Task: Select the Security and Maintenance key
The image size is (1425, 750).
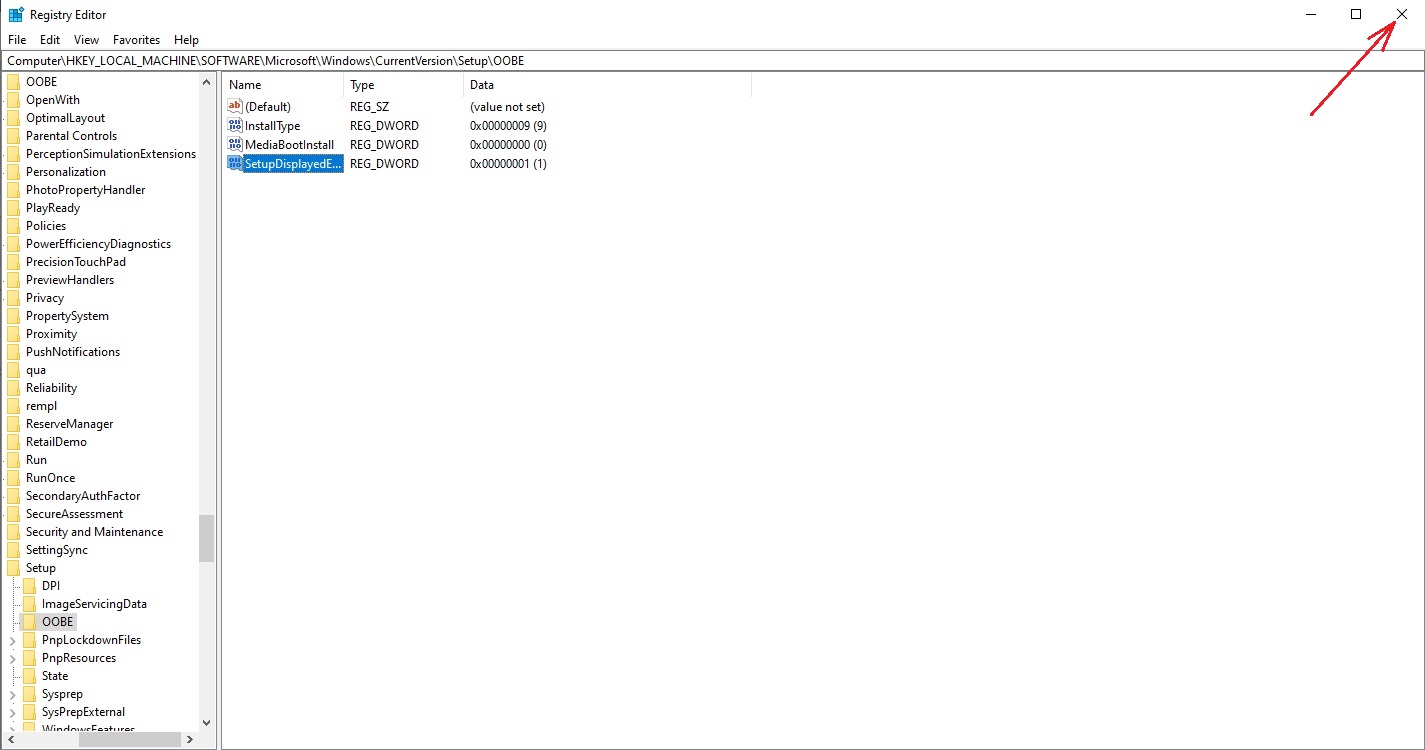Action: tap(94, 532)
